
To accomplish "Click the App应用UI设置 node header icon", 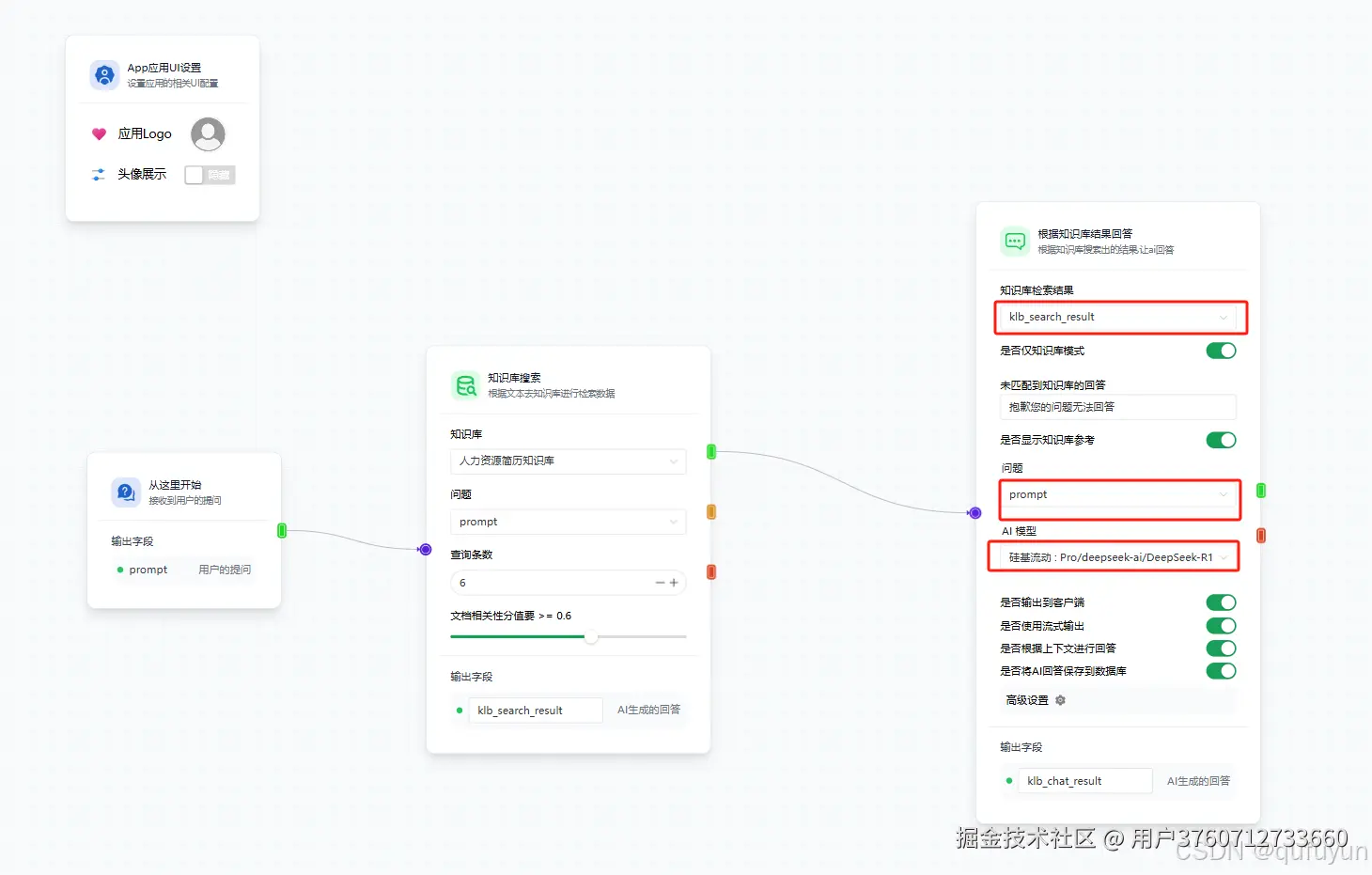I will click(104, 74).
